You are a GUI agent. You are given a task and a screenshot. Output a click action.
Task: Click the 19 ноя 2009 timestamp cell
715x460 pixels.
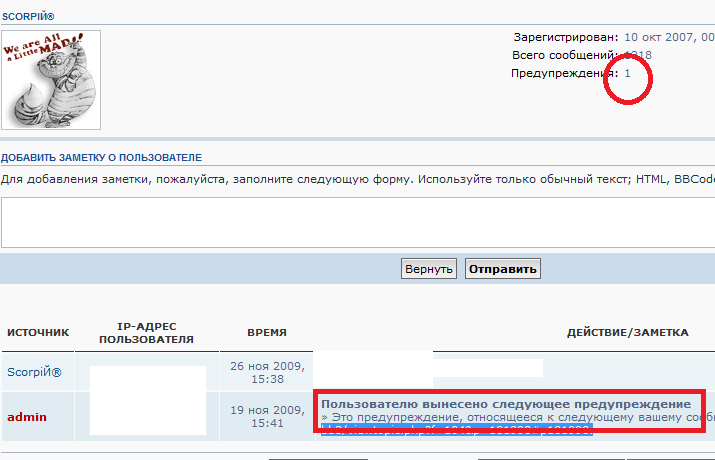tap(267, 416)
